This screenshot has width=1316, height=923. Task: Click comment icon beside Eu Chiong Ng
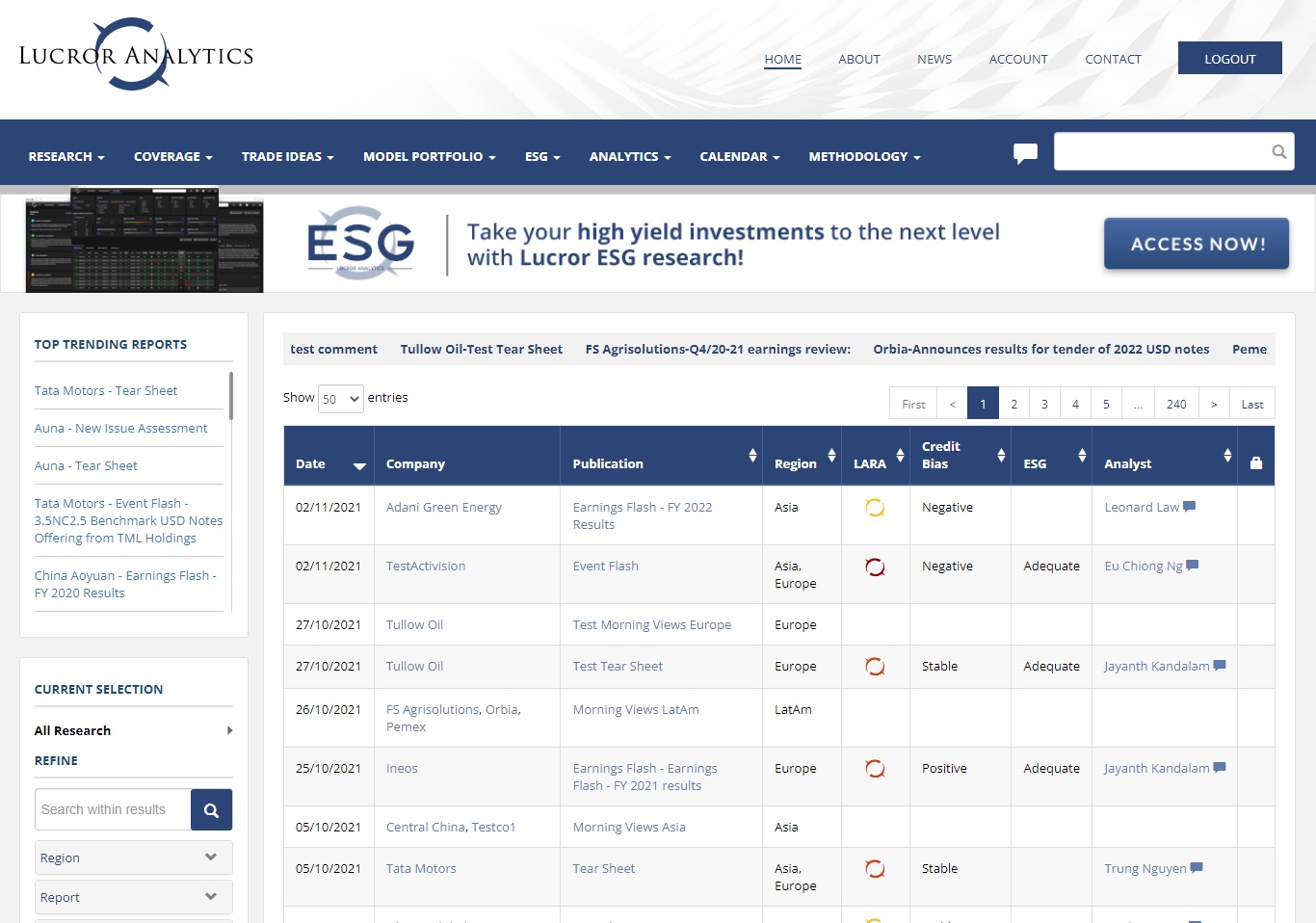1193,566
